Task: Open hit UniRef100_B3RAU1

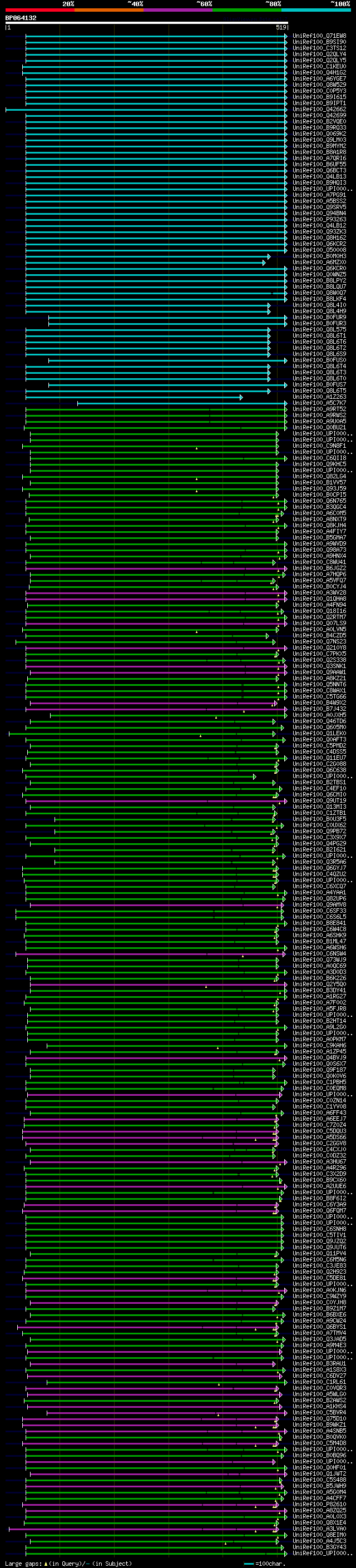Action: [319, 1363]
